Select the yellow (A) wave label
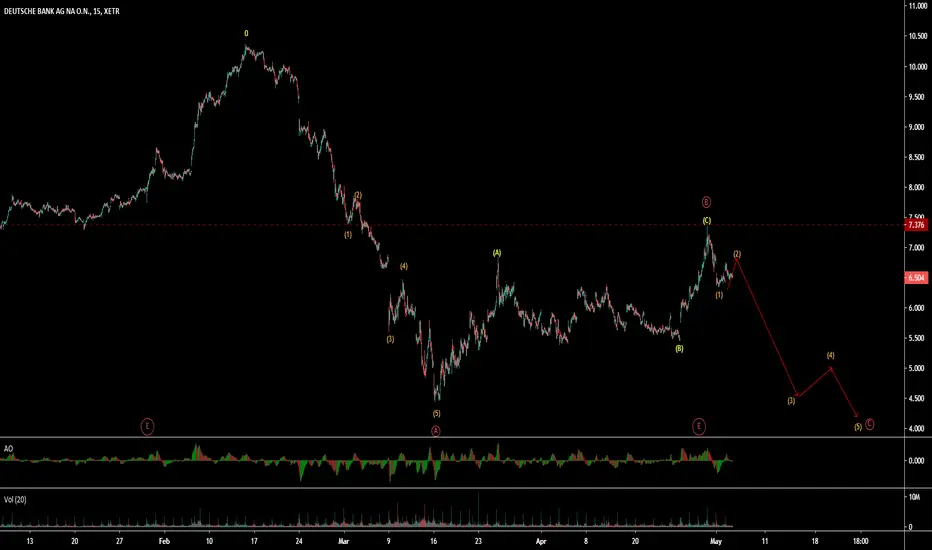 pyautogui.click(x=497, y=253)
